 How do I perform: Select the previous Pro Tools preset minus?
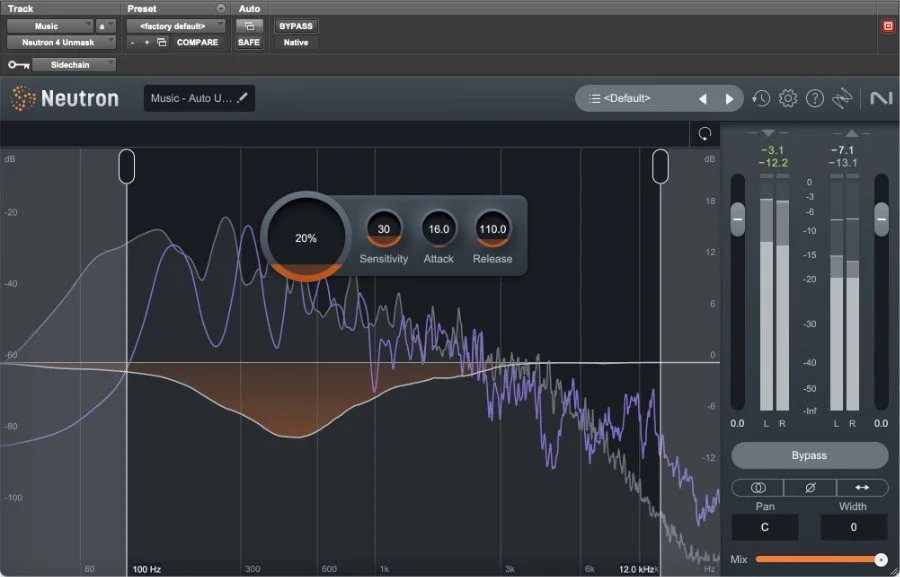[133, 42]
